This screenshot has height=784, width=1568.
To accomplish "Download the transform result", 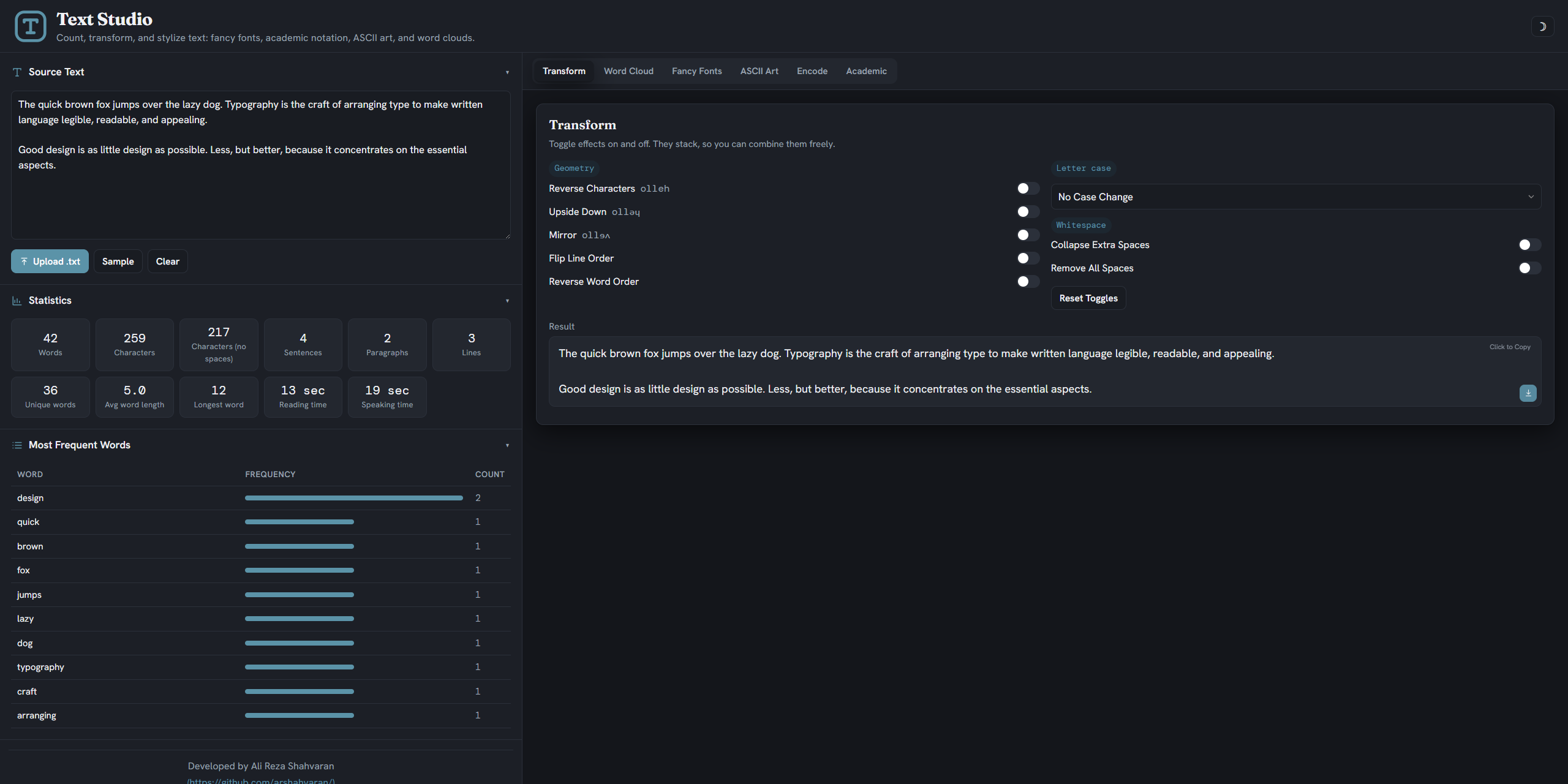I will coord(1528,393).
